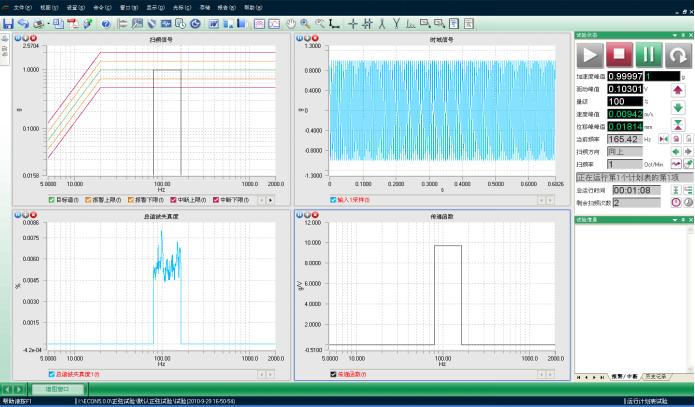Toggle the second orange legend checkbox in sweep chart
Viewport: 695px width, 407px height.
click(130, 200)
